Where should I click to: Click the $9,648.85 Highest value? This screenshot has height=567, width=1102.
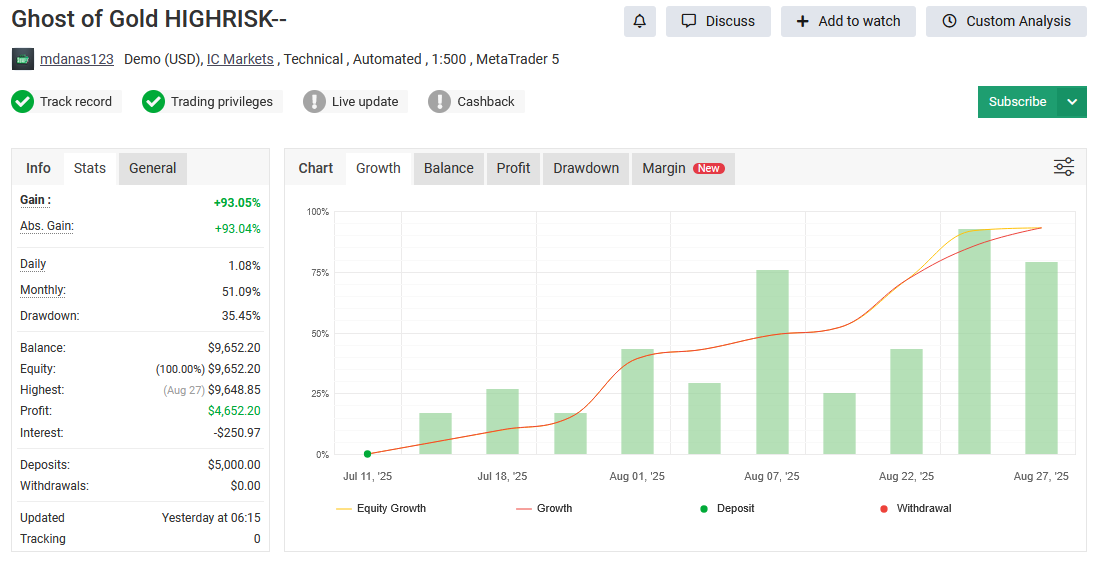[x=234, y=390]
